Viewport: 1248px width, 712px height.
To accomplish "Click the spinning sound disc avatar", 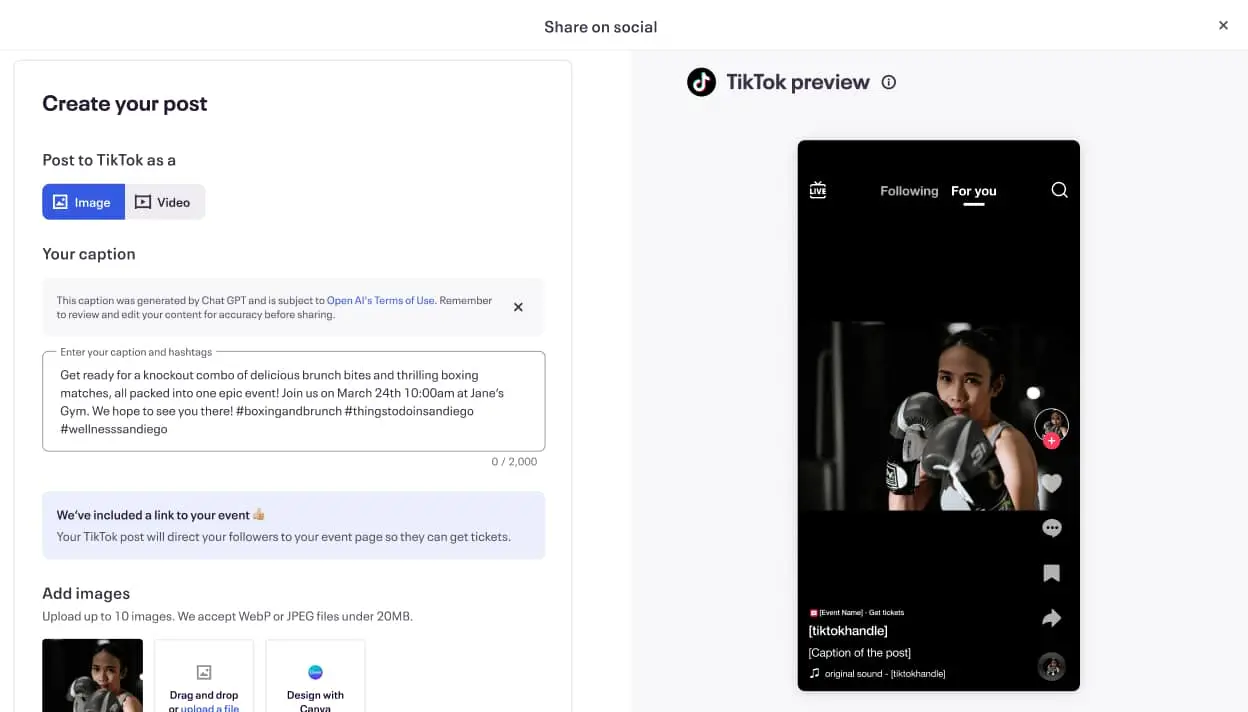I will 1051,666.
